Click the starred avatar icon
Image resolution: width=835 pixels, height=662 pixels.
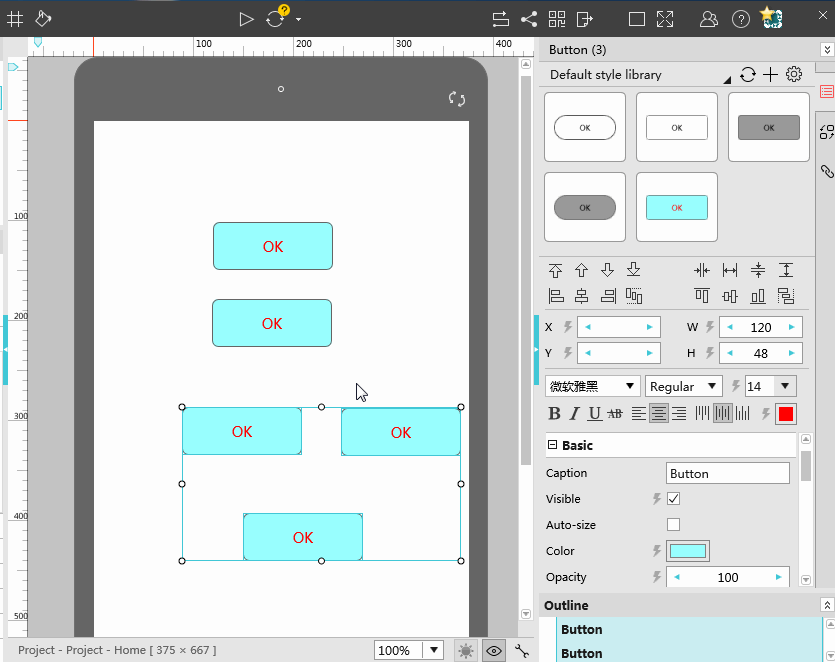[772, 18]
